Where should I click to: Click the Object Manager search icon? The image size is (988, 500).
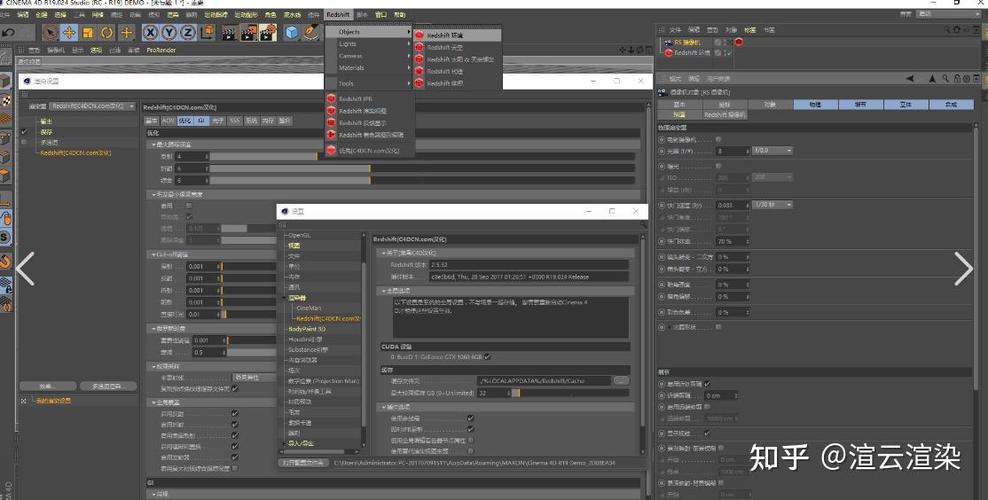click(x=948, y=30)
